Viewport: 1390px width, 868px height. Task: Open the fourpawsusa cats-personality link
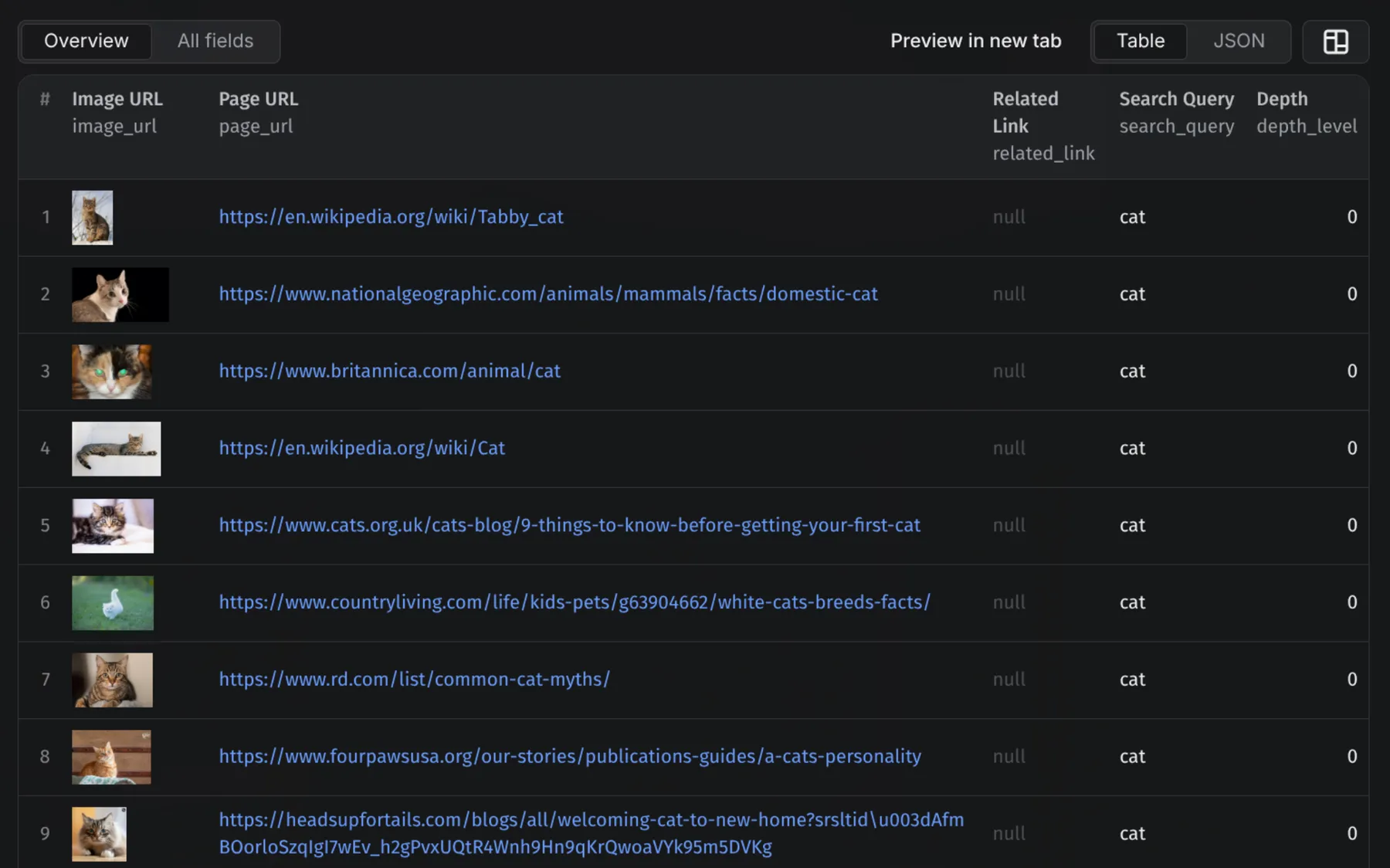click(570, 757)
